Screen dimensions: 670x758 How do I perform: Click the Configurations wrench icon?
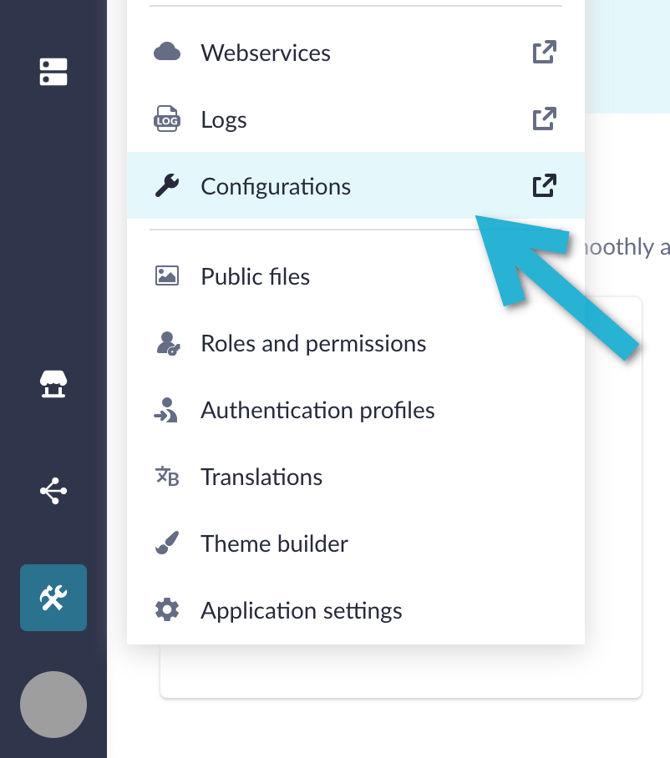click(x=167, y=186)
